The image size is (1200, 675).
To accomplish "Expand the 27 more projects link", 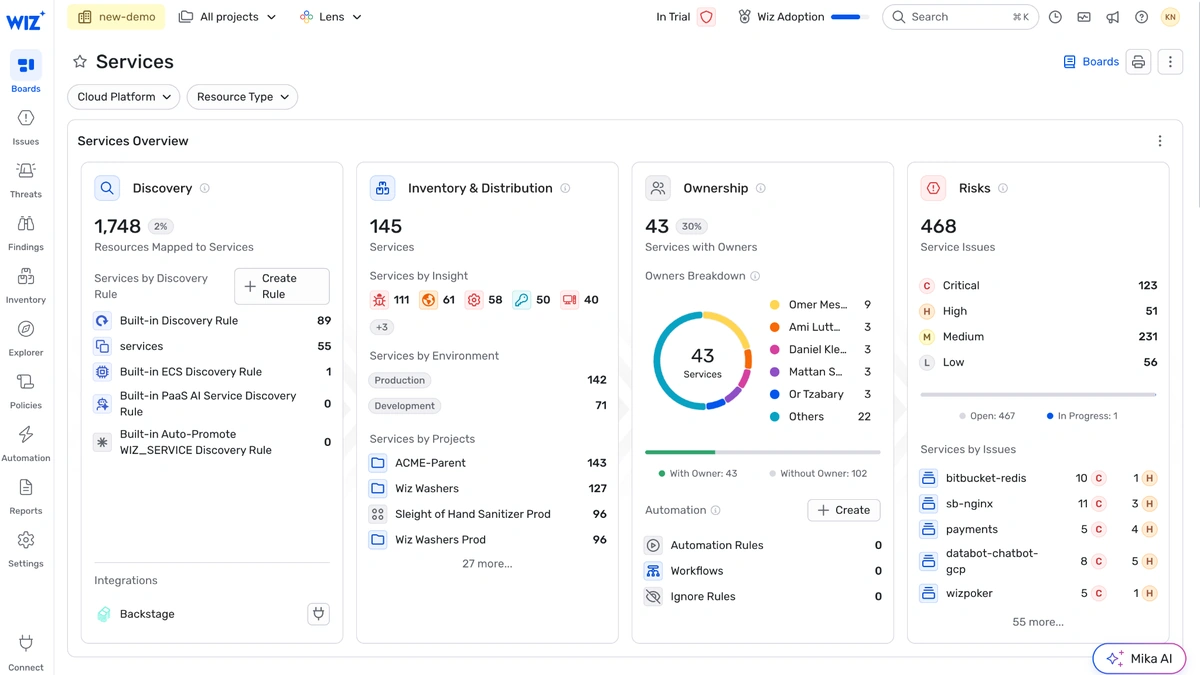I will (x=487, y=564).
